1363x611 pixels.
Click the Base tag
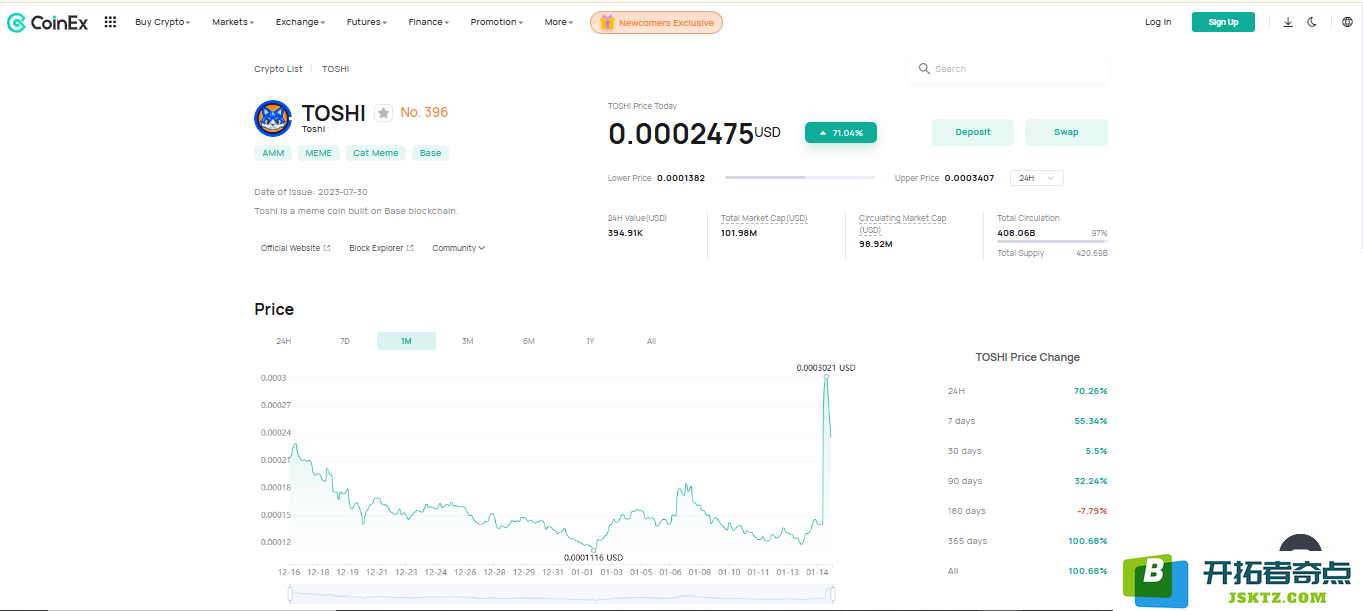point(430,153)
